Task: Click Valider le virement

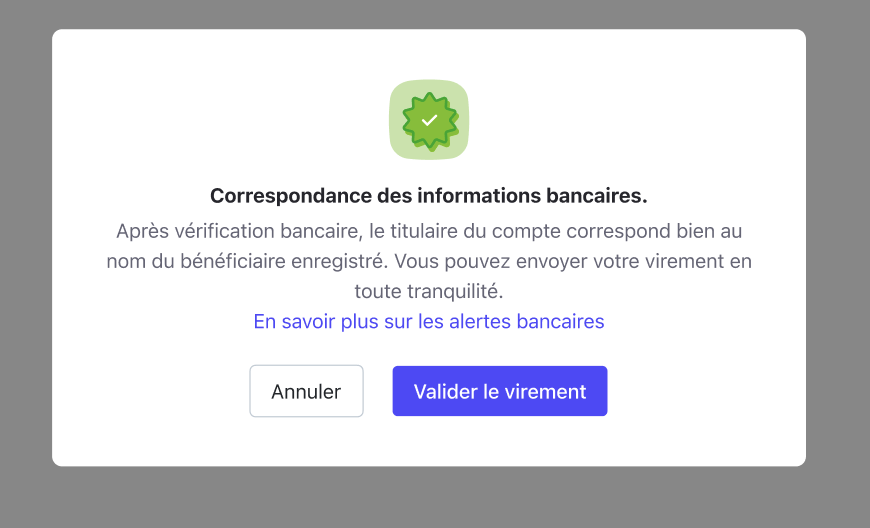Action: (499, 391)
